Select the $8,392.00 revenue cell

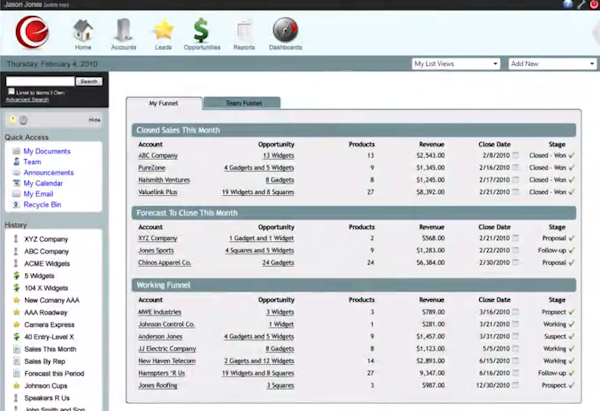[430, 192]
